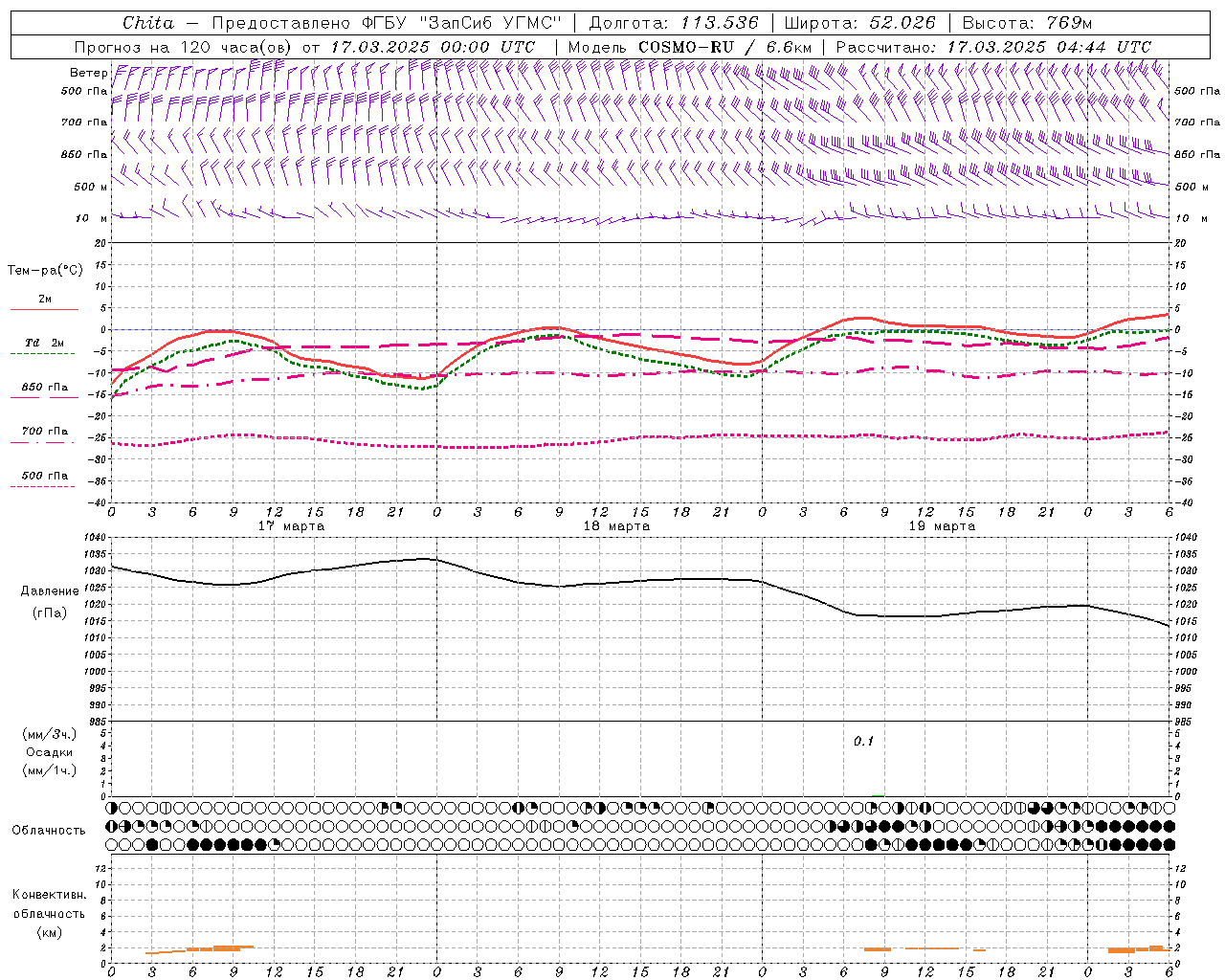Image resolution: width=1225 pixels, height=980 pixels.
Task: Click the (мм/3ч.) precipitation unit label
Action: click(50, 735)
